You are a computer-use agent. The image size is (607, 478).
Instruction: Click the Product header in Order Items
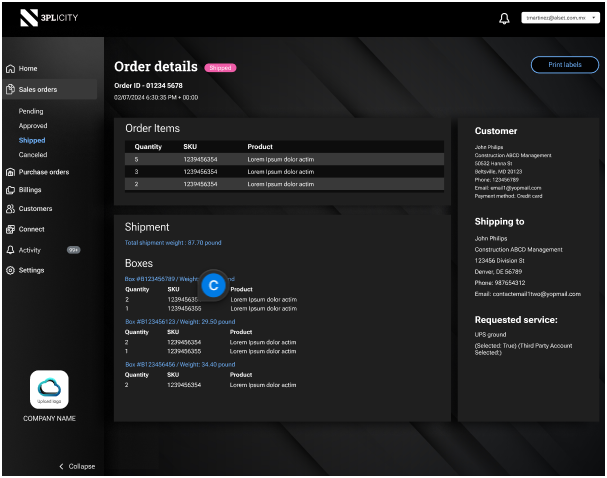click(260, 147)
